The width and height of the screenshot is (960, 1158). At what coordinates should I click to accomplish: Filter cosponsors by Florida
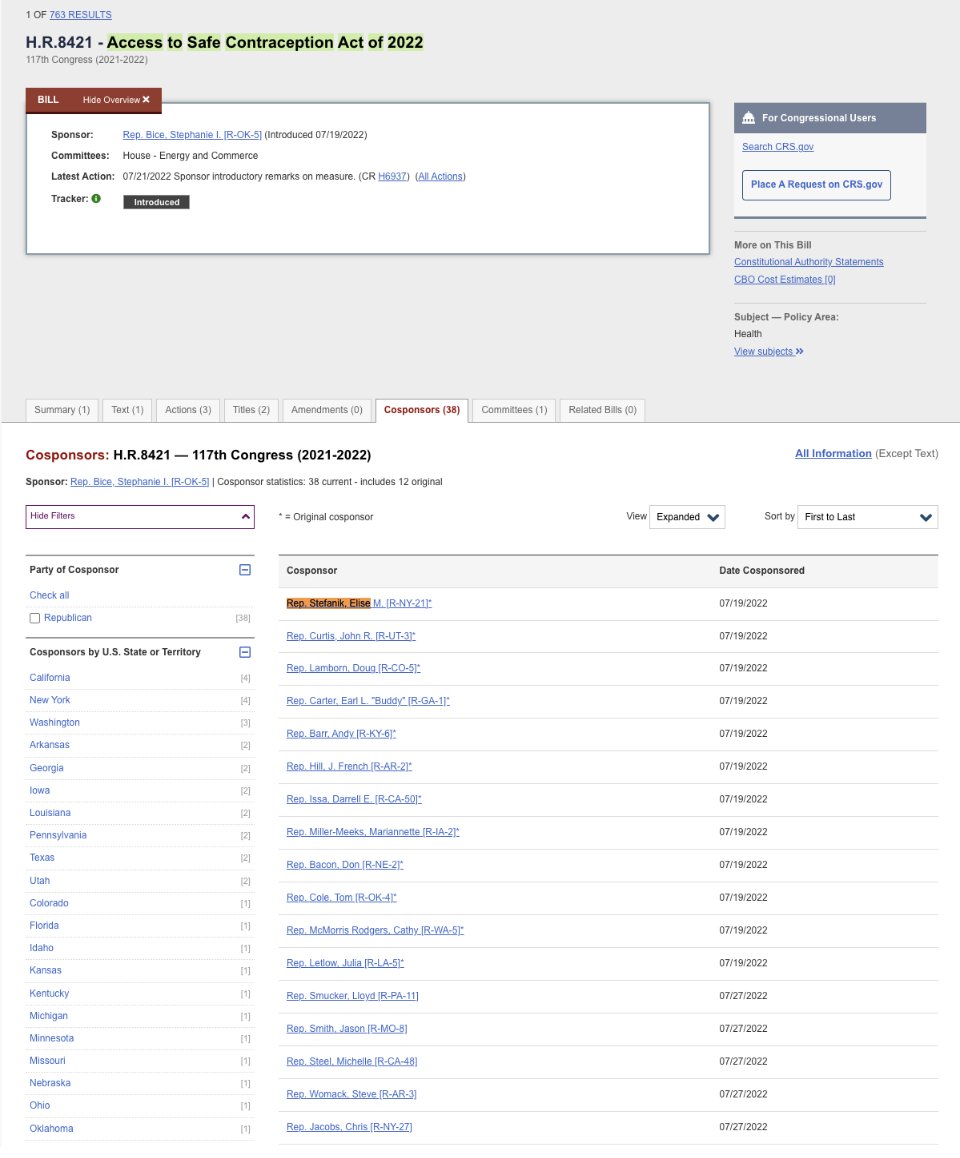click(44, 926)
